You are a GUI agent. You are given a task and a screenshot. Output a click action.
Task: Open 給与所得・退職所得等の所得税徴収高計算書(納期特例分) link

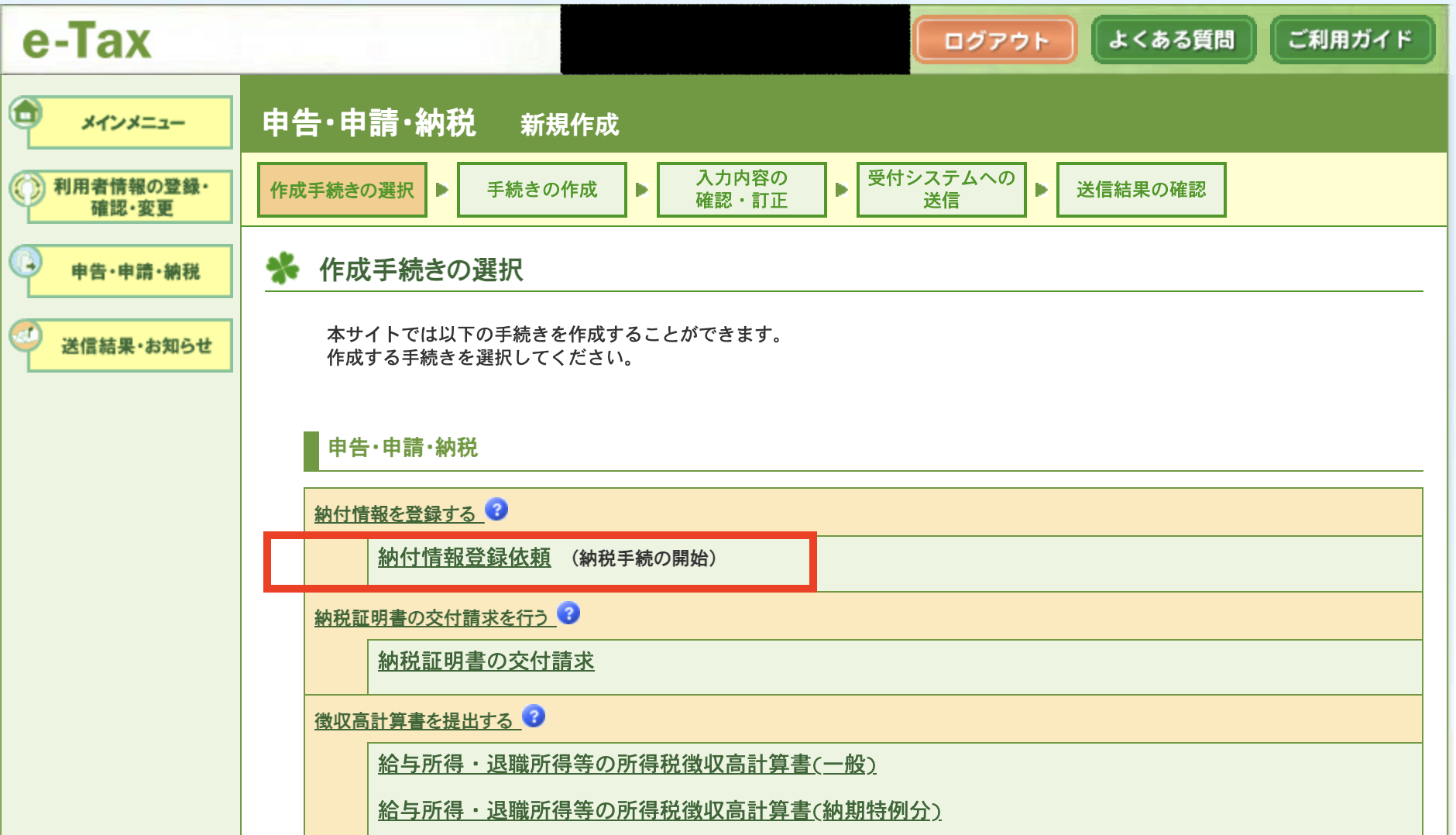(x=660, y=811)
